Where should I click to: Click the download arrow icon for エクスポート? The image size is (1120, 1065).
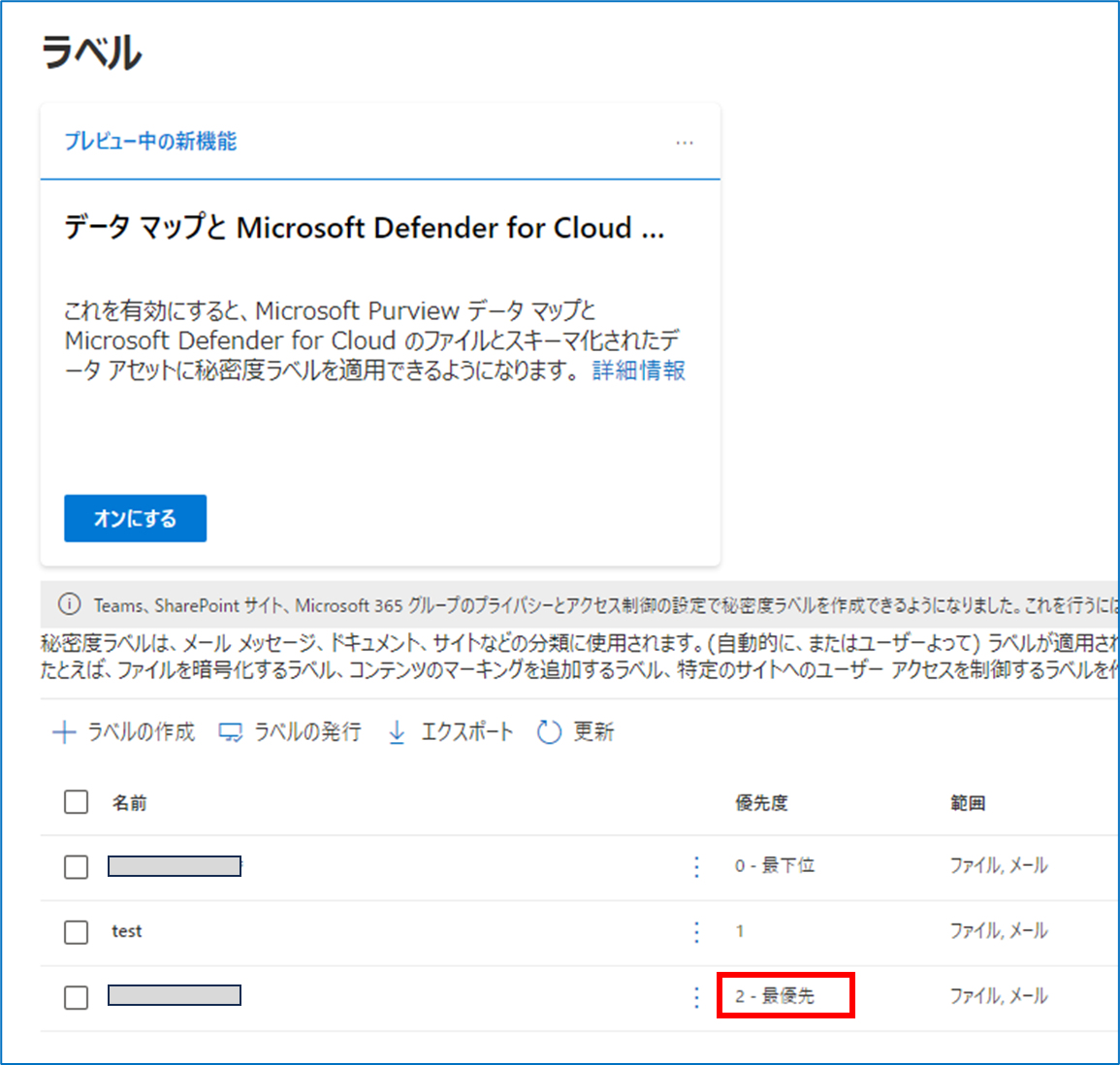coord(398,732)
